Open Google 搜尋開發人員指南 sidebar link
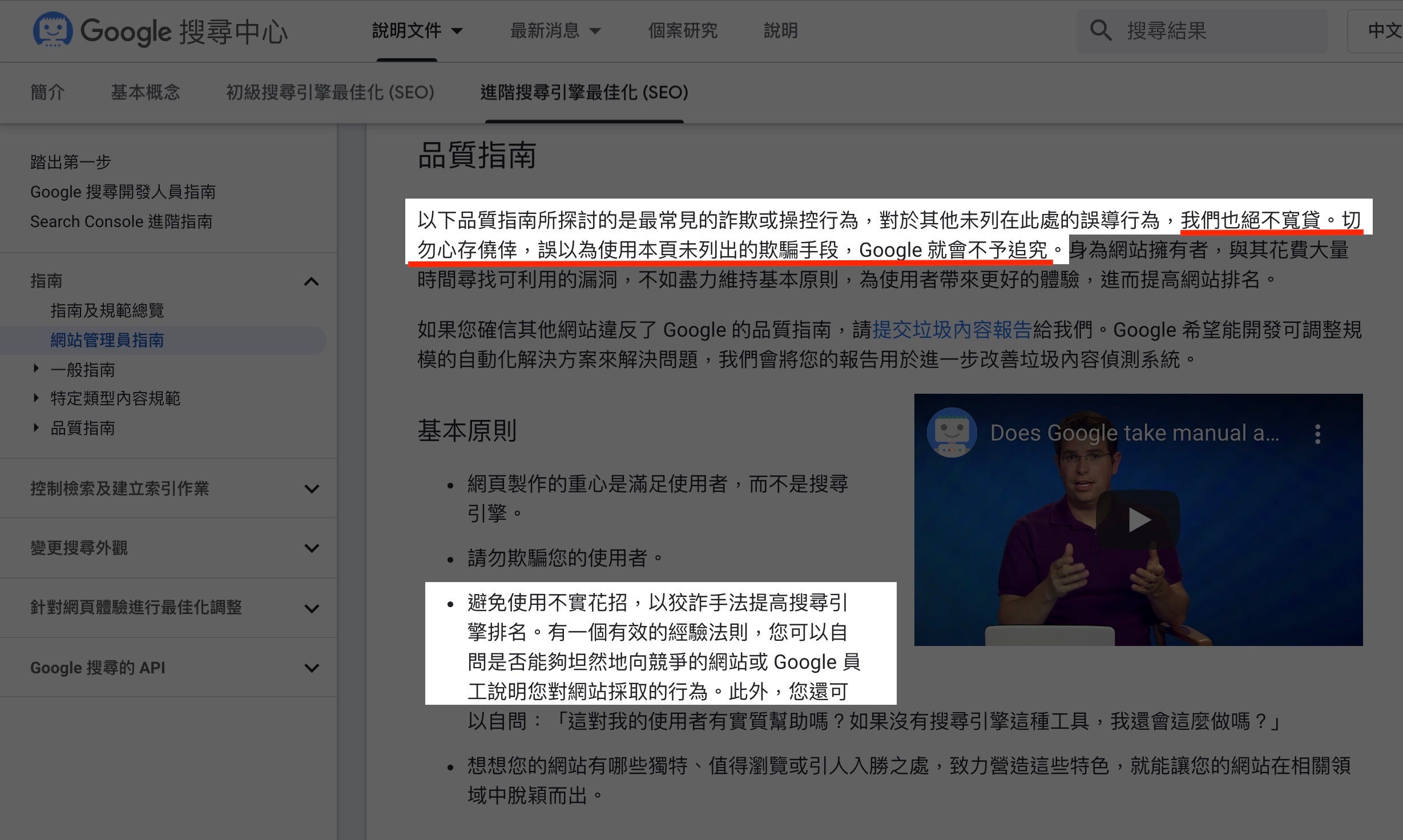The width and height of the screenshot is (1403, 840). (x=123, y=192)
